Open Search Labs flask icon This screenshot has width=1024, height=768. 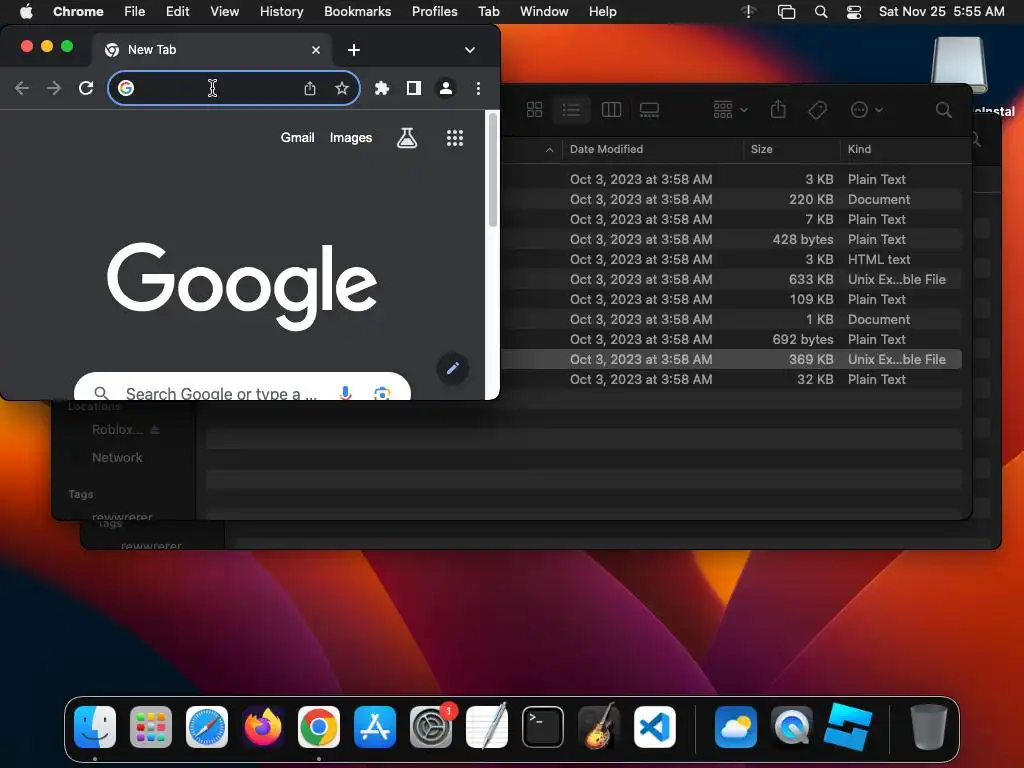coord(407,138)
